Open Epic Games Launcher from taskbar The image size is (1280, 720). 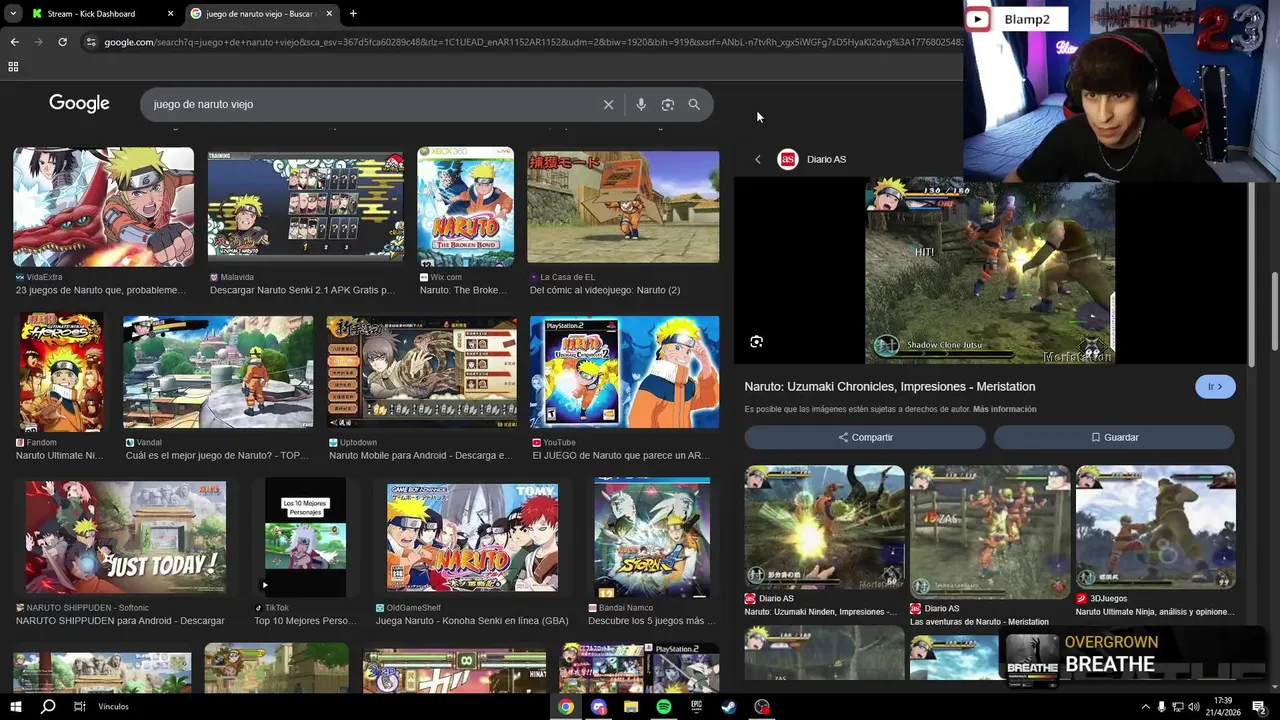click(696, 707)
